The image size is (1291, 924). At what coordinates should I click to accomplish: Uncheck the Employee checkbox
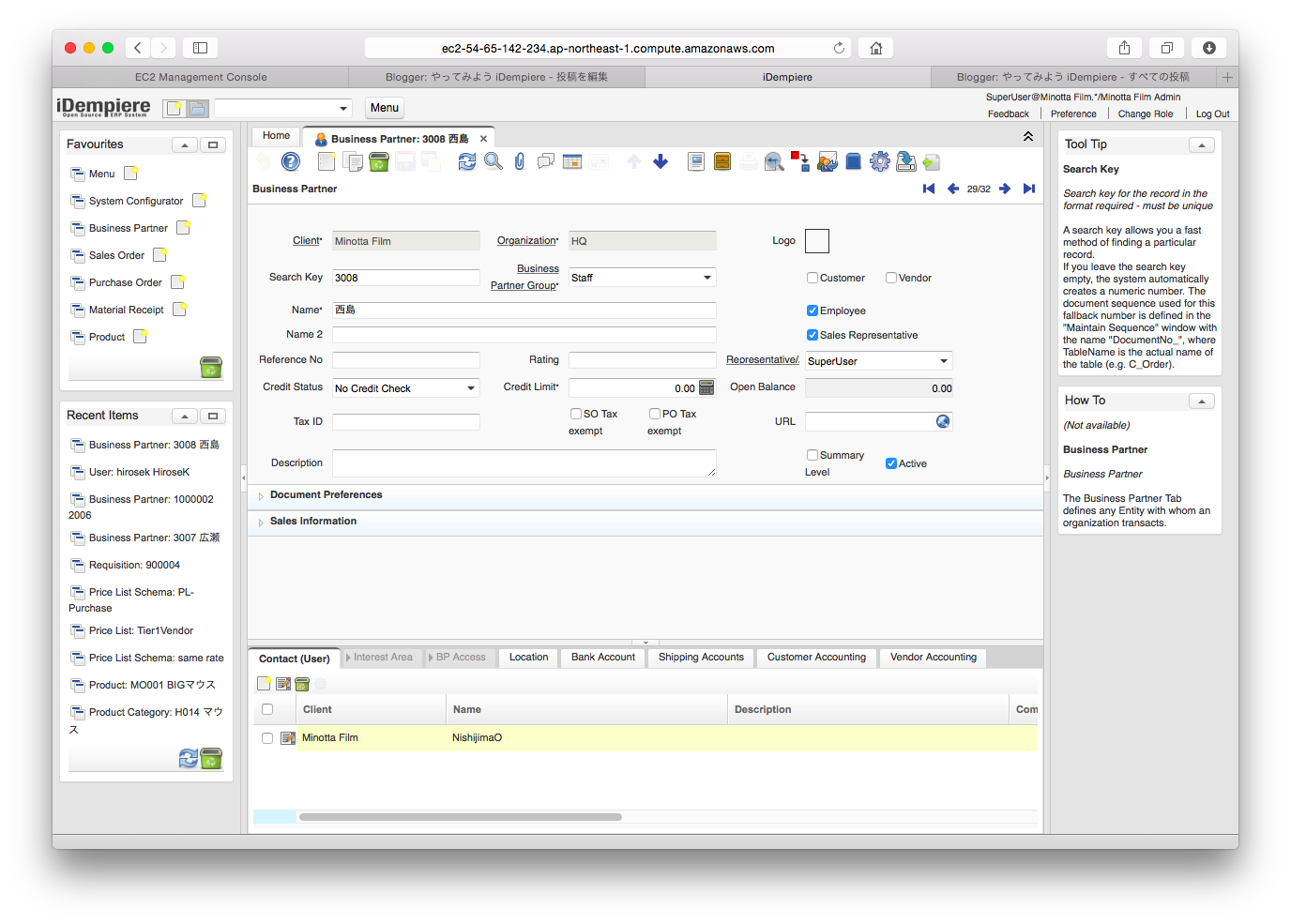pos(813,311)
